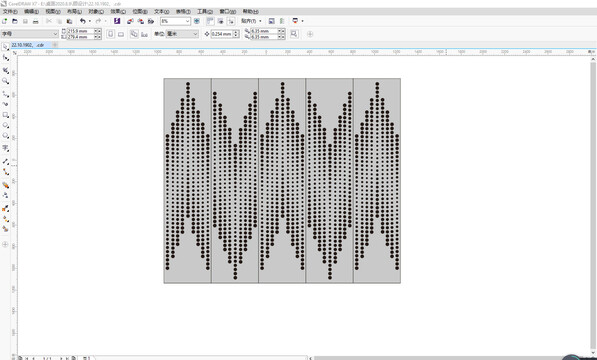Select the Freehand tool
This screenshot has height=360, width=597.
pos(5,94)
